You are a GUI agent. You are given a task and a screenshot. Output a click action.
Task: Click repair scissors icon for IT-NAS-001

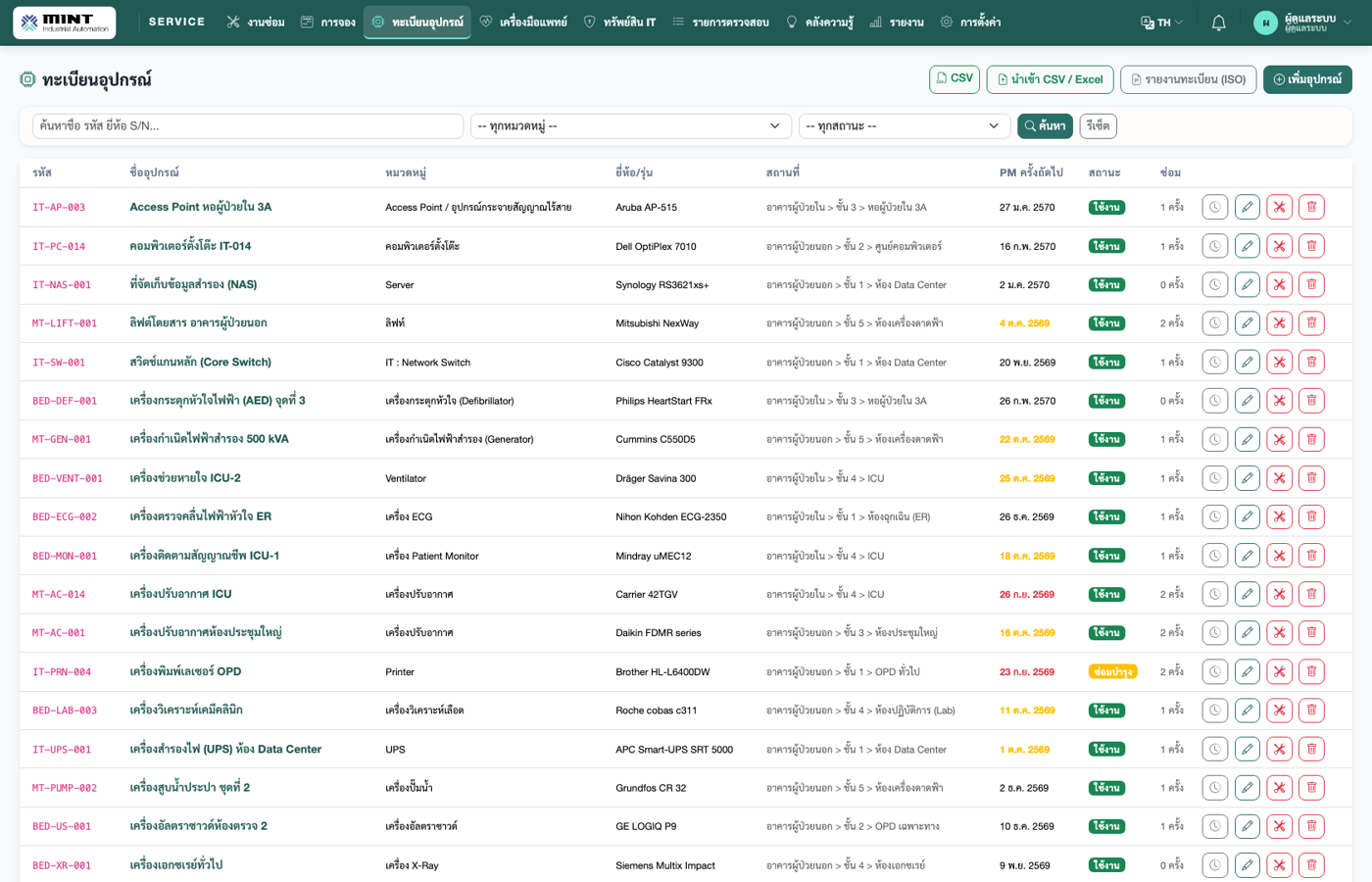click(1279, 284)
